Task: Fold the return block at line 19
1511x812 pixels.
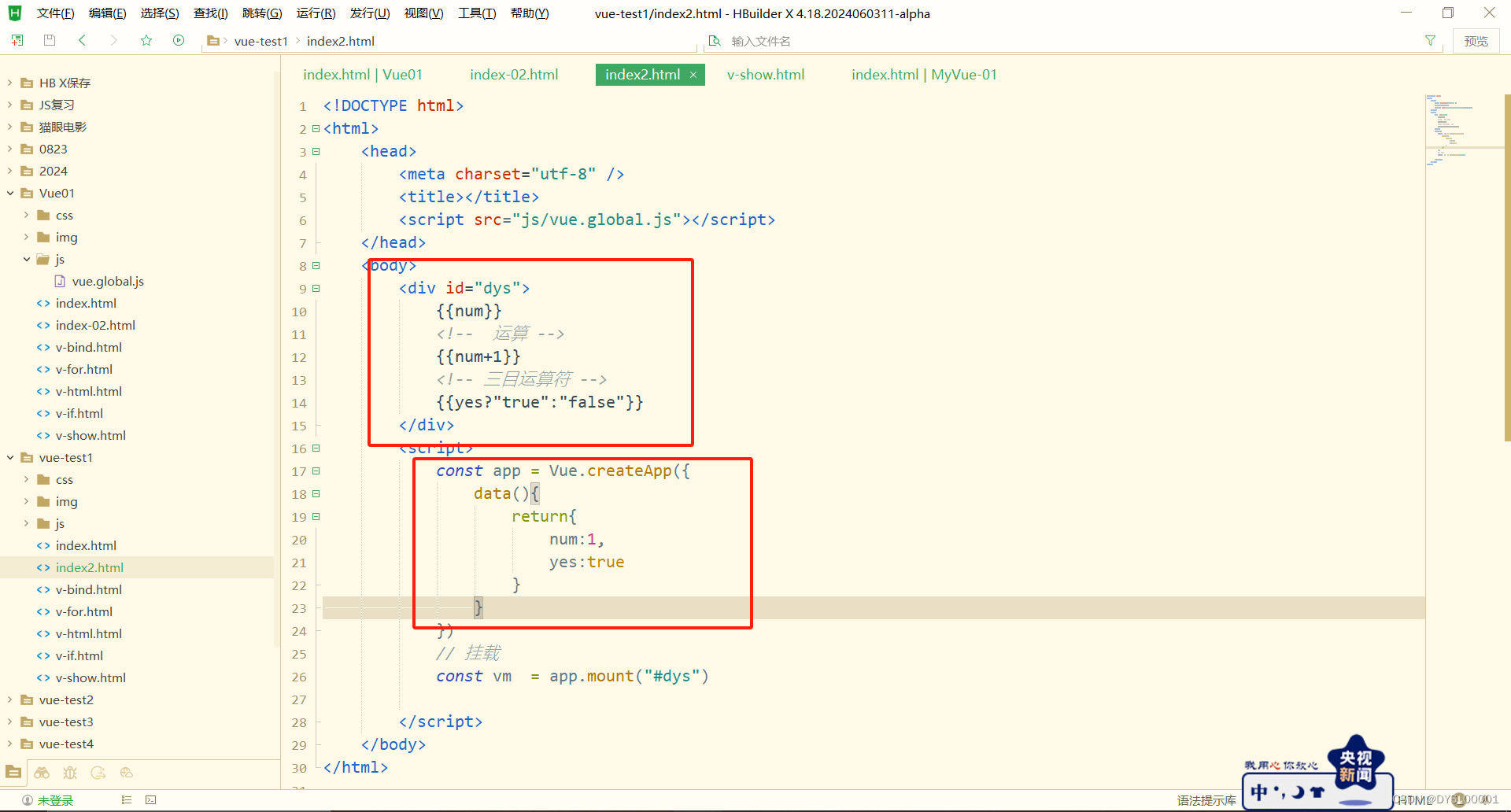Action: click(316, 517)
